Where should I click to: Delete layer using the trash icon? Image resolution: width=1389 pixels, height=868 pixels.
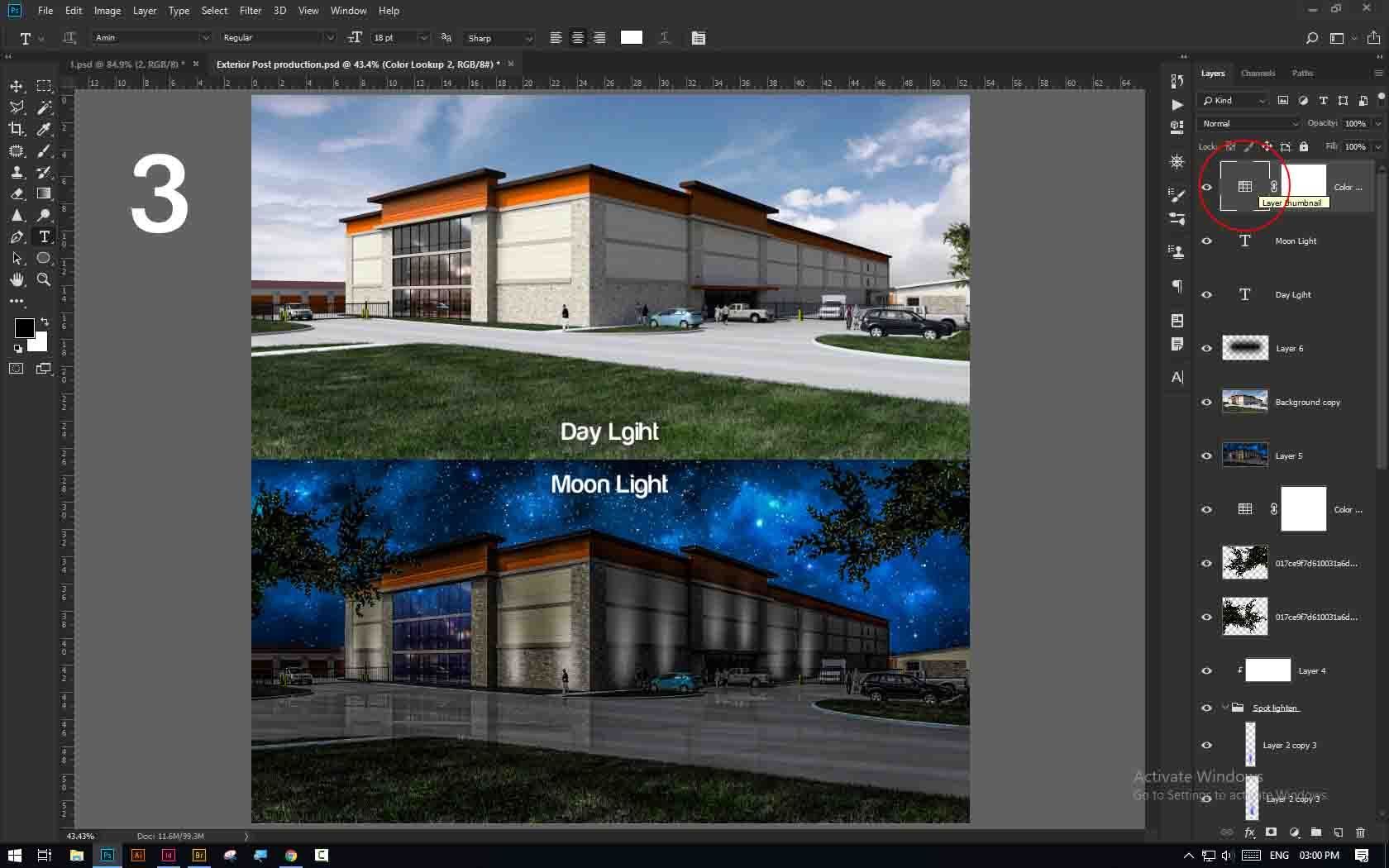point(1360,832)
